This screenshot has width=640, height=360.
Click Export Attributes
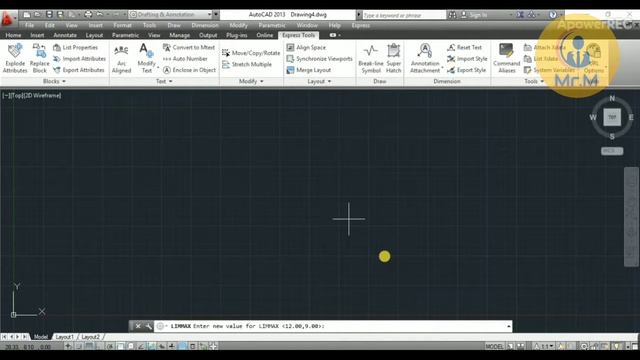point(79,70)
